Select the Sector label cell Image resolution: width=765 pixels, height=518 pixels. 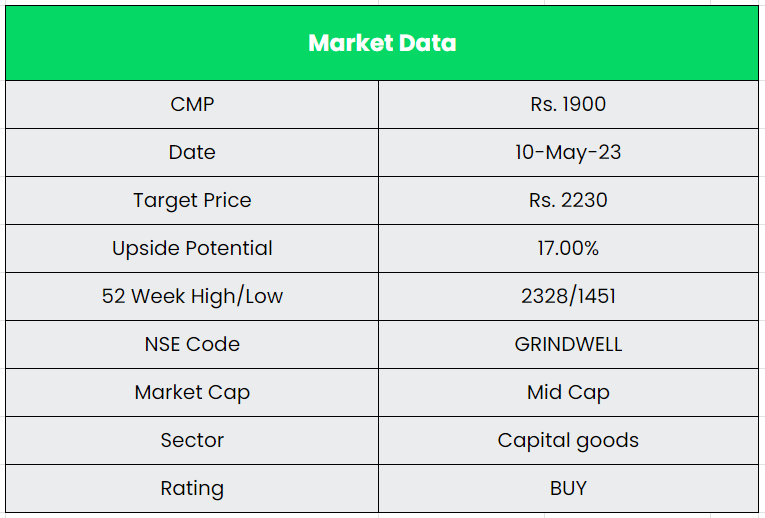click(192, 440)
